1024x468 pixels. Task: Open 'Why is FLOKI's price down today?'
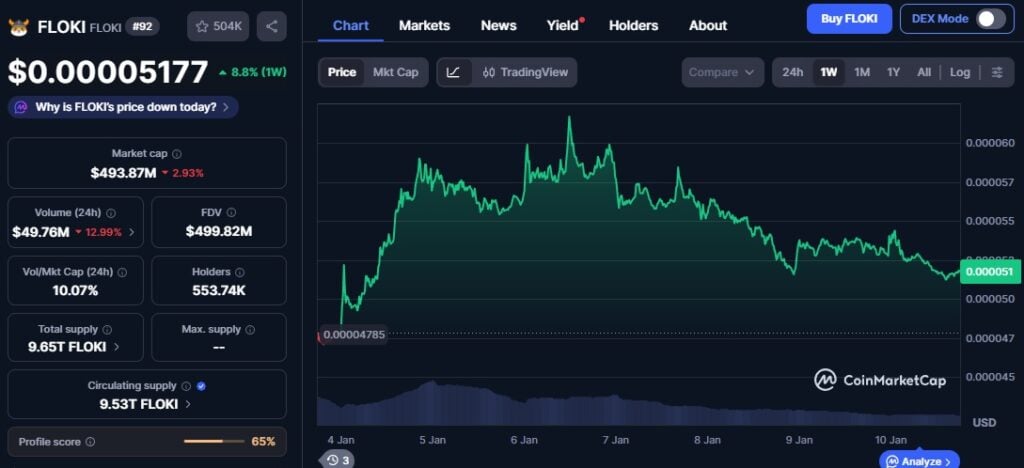click(124, 107)
